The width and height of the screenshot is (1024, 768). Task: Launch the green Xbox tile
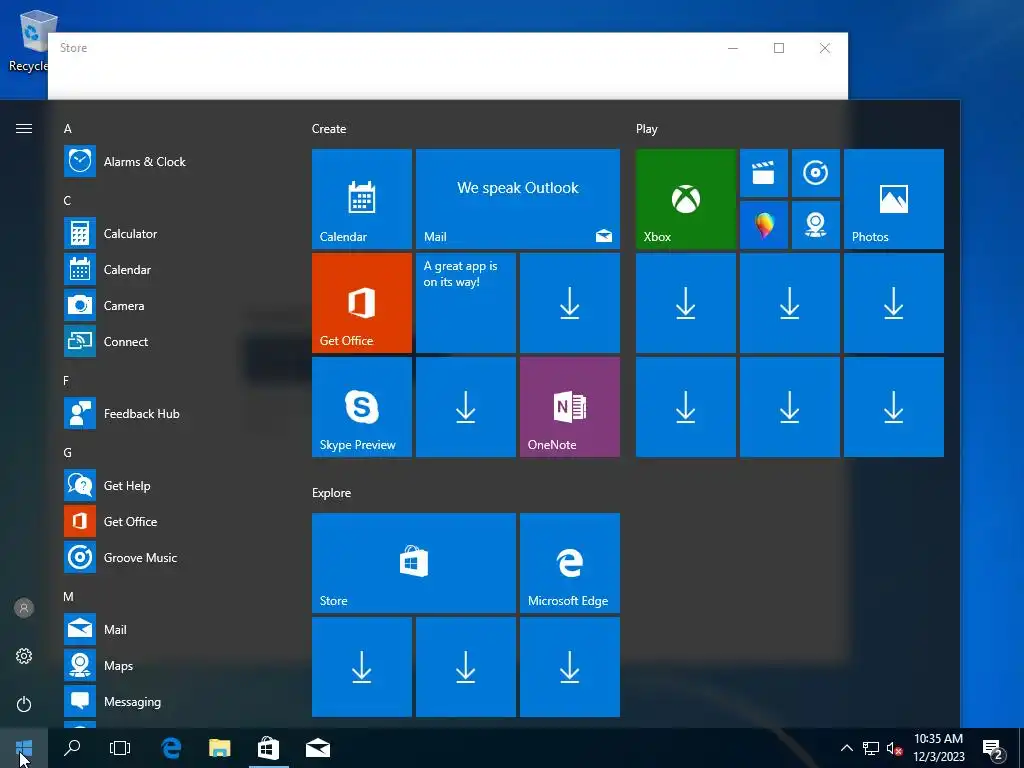(686, 199)
